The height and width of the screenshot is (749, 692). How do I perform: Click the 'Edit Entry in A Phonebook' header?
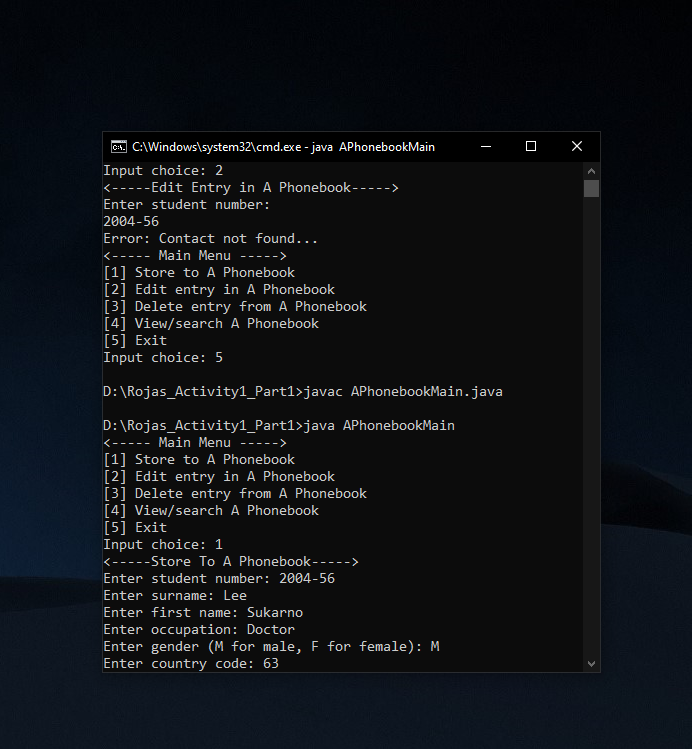point(251,188)
